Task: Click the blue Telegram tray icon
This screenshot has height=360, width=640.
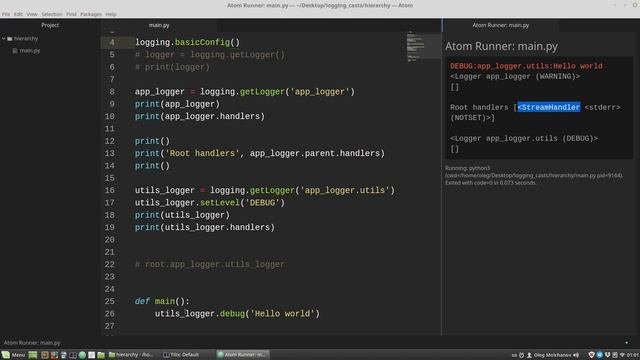Action: (x=600, y=355)
